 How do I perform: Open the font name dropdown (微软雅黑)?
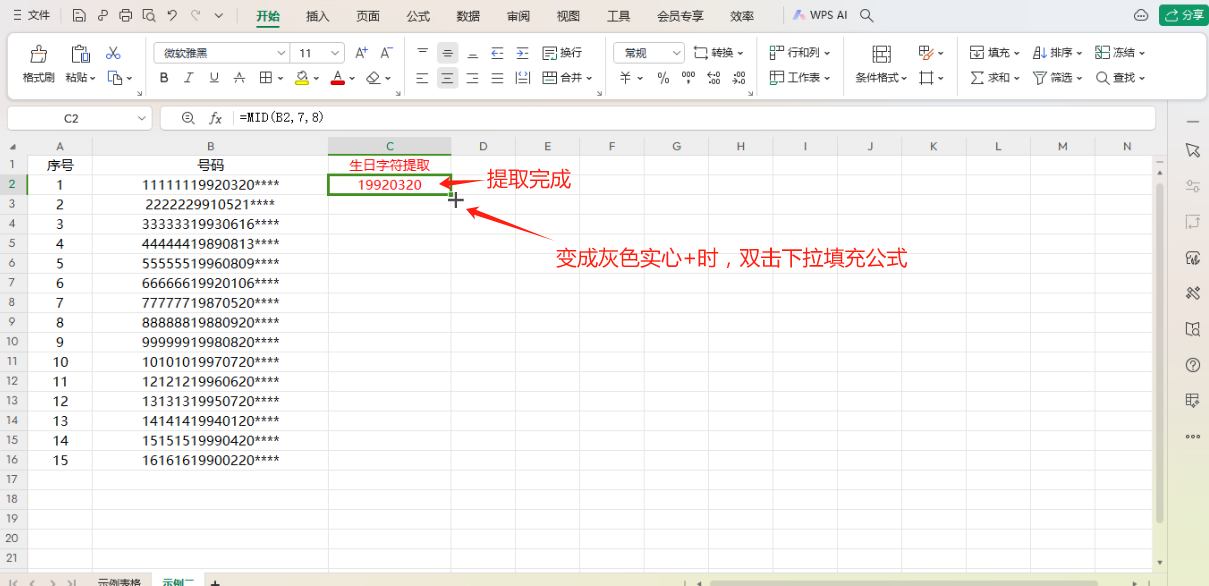[x=281, y=53]
